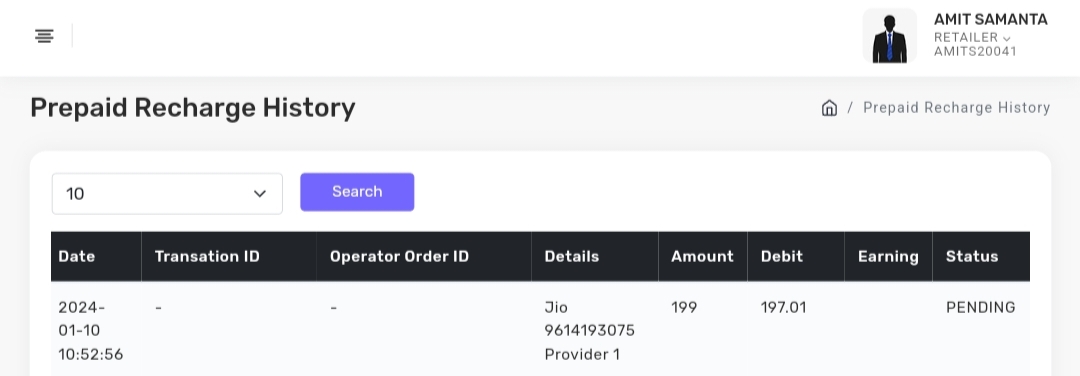Click the home icon in breadcrumb
Screen dimensions: 1080x376
[829, 107]
